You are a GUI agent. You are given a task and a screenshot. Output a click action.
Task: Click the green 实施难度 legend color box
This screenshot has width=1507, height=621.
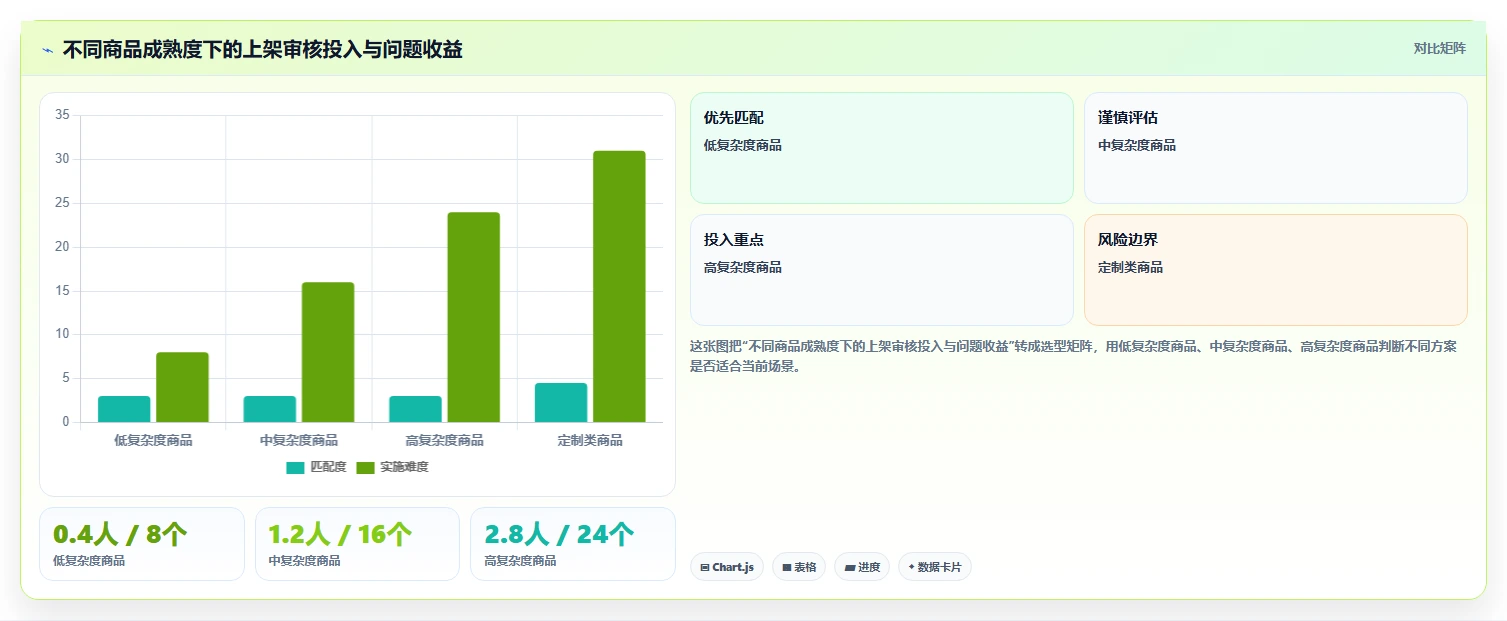pyautogui.click(x=365, y=467)
